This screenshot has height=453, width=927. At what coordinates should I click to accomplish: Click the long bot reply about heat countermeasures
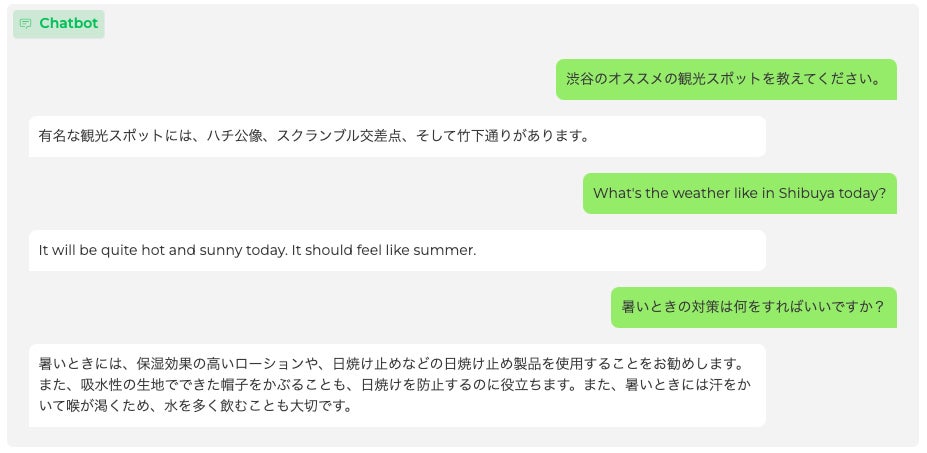(x=397, y=385)
